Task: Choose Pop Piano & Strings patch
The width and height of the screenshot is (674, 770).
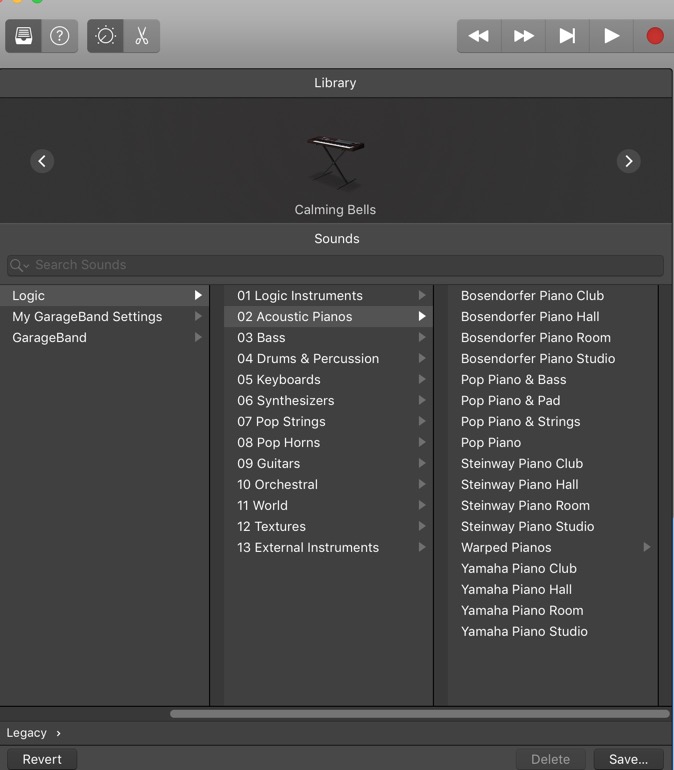Action: [x=552, y=422]
